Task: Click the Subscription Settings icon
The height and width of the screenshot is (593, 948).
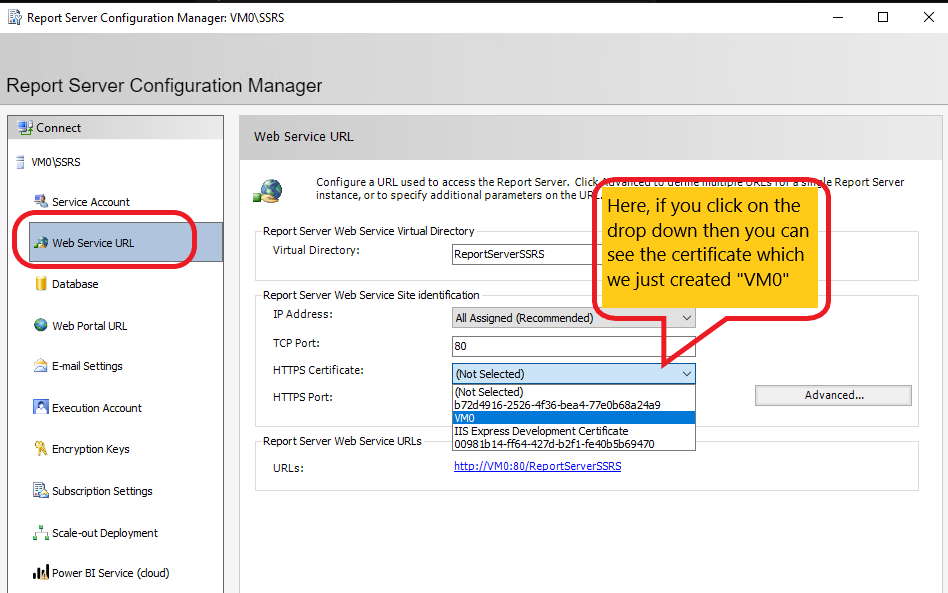Action: 41,490
